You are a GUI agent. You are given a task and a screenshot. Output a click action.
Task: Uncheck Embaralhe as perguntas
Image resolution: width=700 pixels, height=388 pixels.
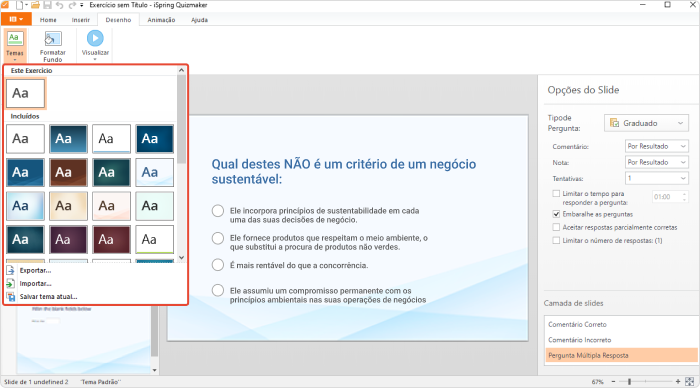point(556,214)
